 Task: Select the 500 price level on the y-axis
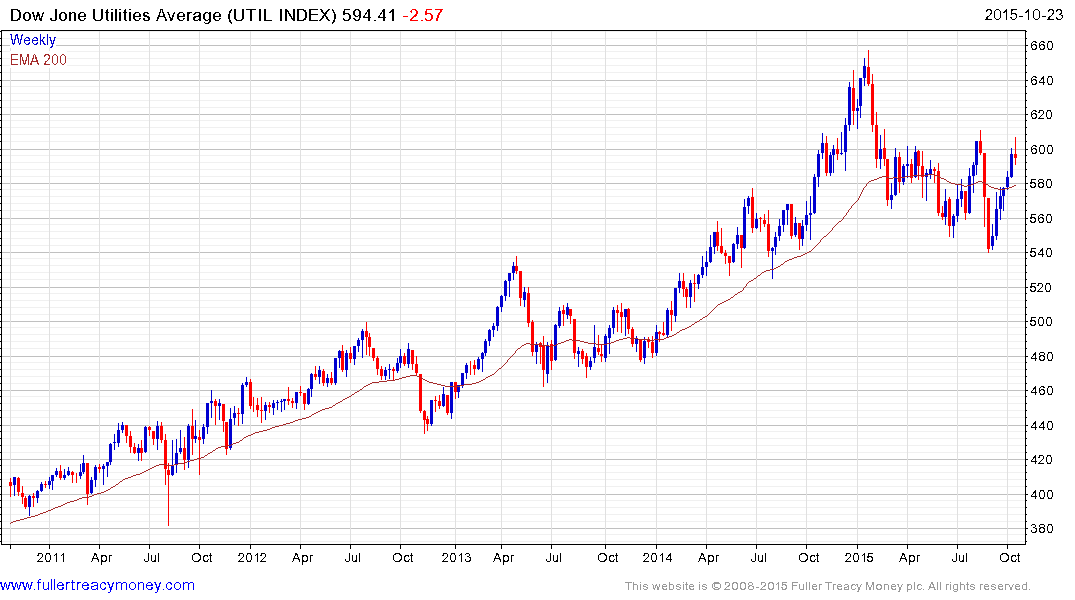pyautogui.click(x=1043, y=322)
